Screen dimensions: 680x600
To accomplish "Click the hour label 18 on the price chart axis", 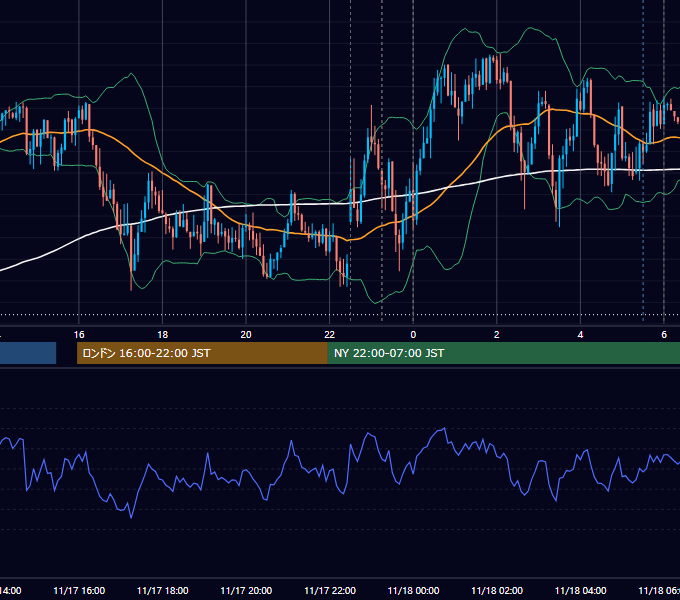I will pos(163,335).
